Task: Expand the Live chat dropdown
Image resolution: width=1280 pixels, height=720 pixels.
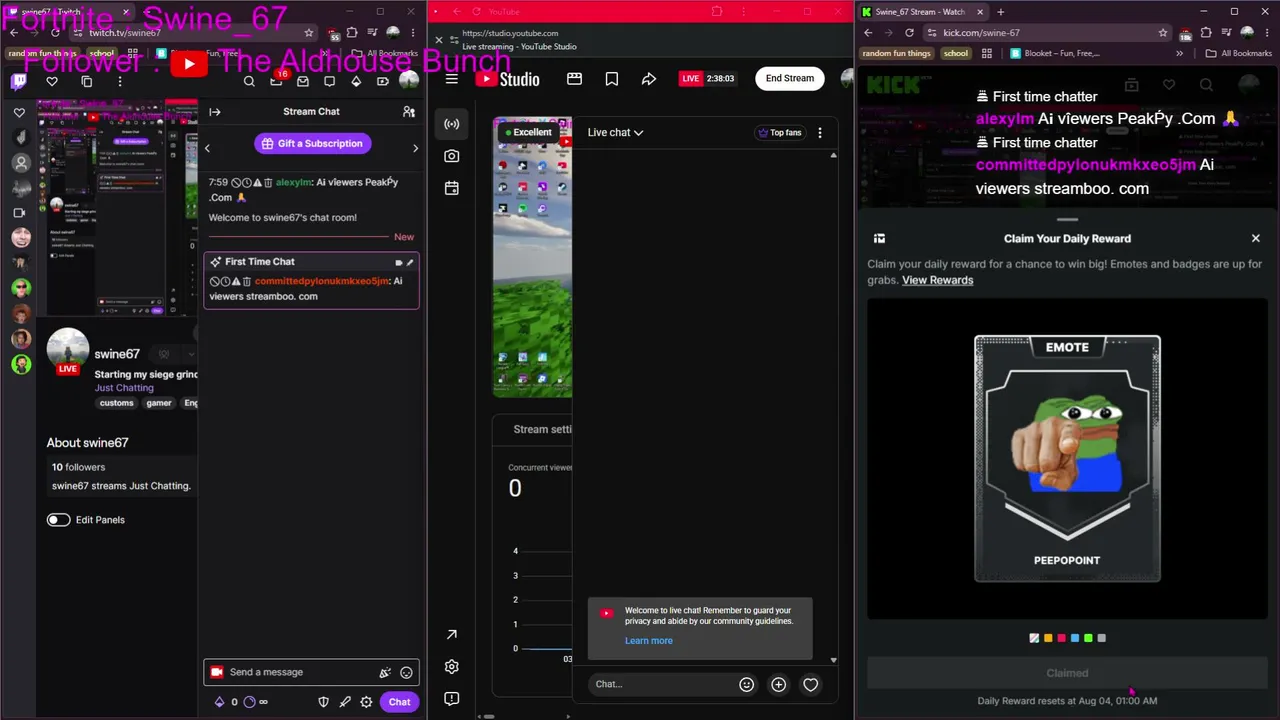Action: pos(615,132)
